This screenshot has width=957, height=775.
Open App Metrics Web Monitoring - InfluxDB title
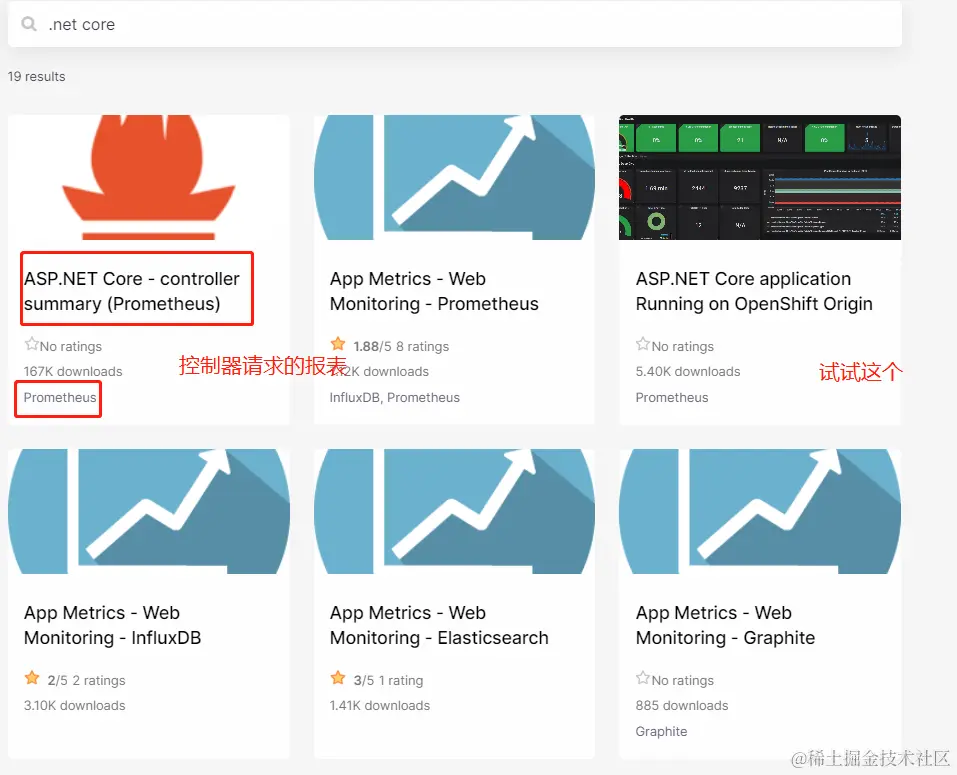(x=113, y=625)
